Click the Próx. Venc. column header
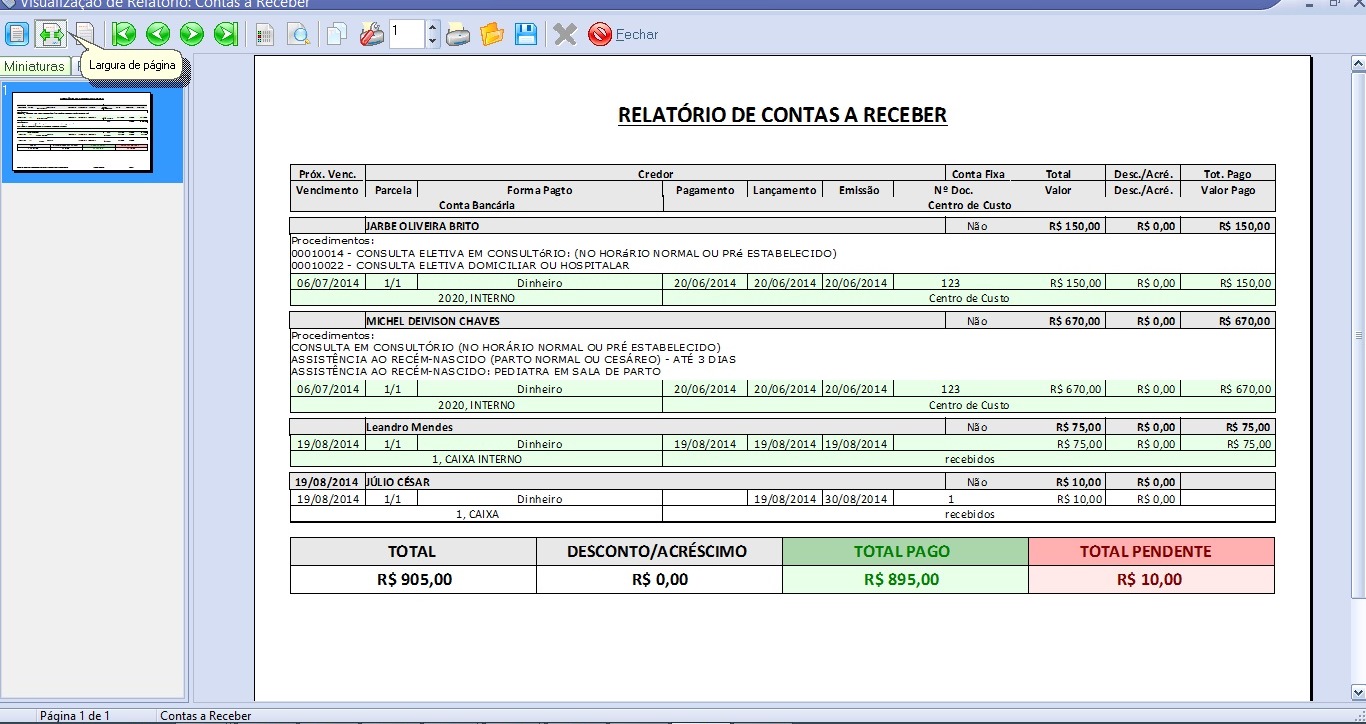Screen dimensions: 1366x724 tap(328, 174)
